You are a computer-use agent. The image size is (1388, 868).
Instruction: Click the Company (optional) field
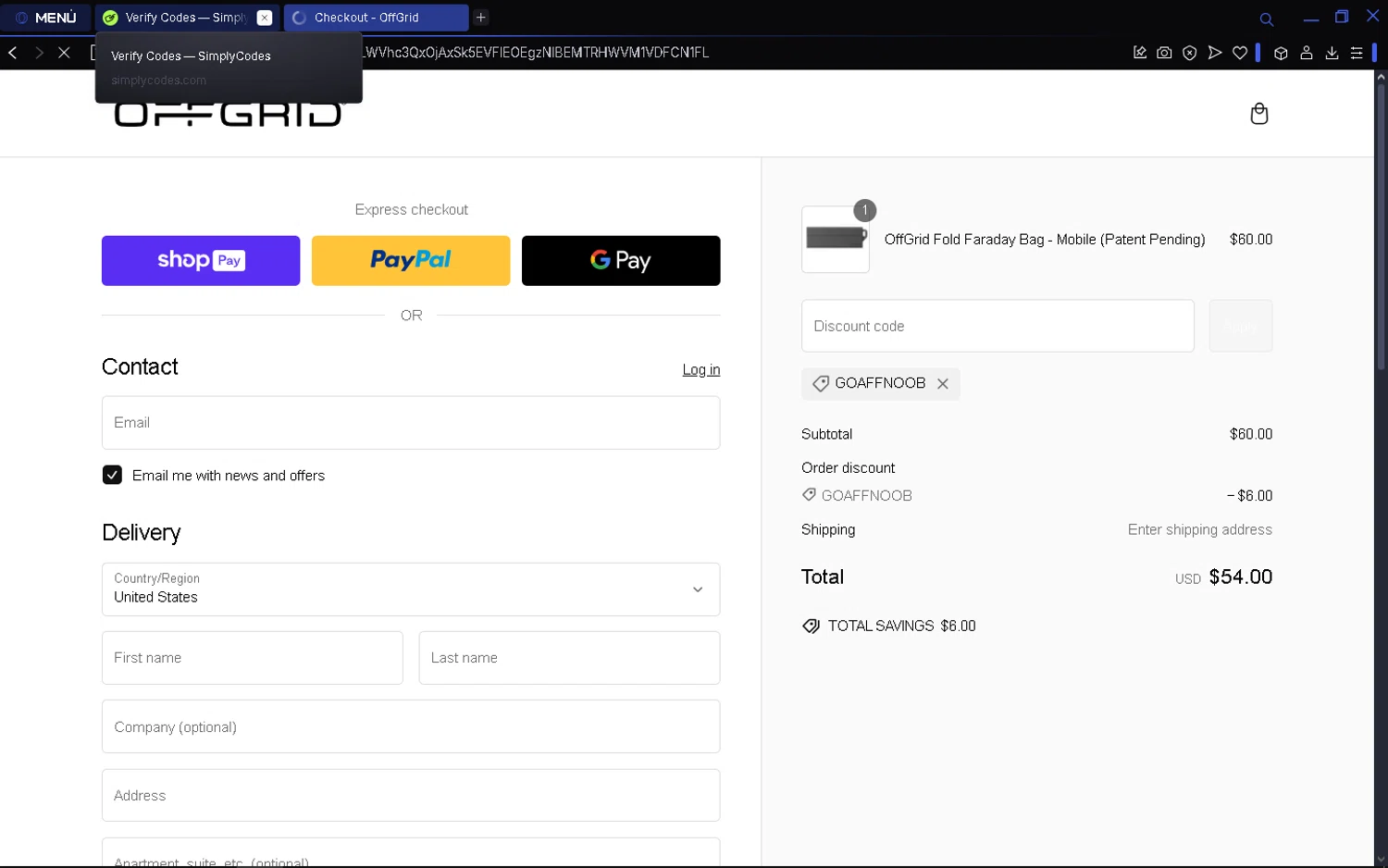coord(411,726)
